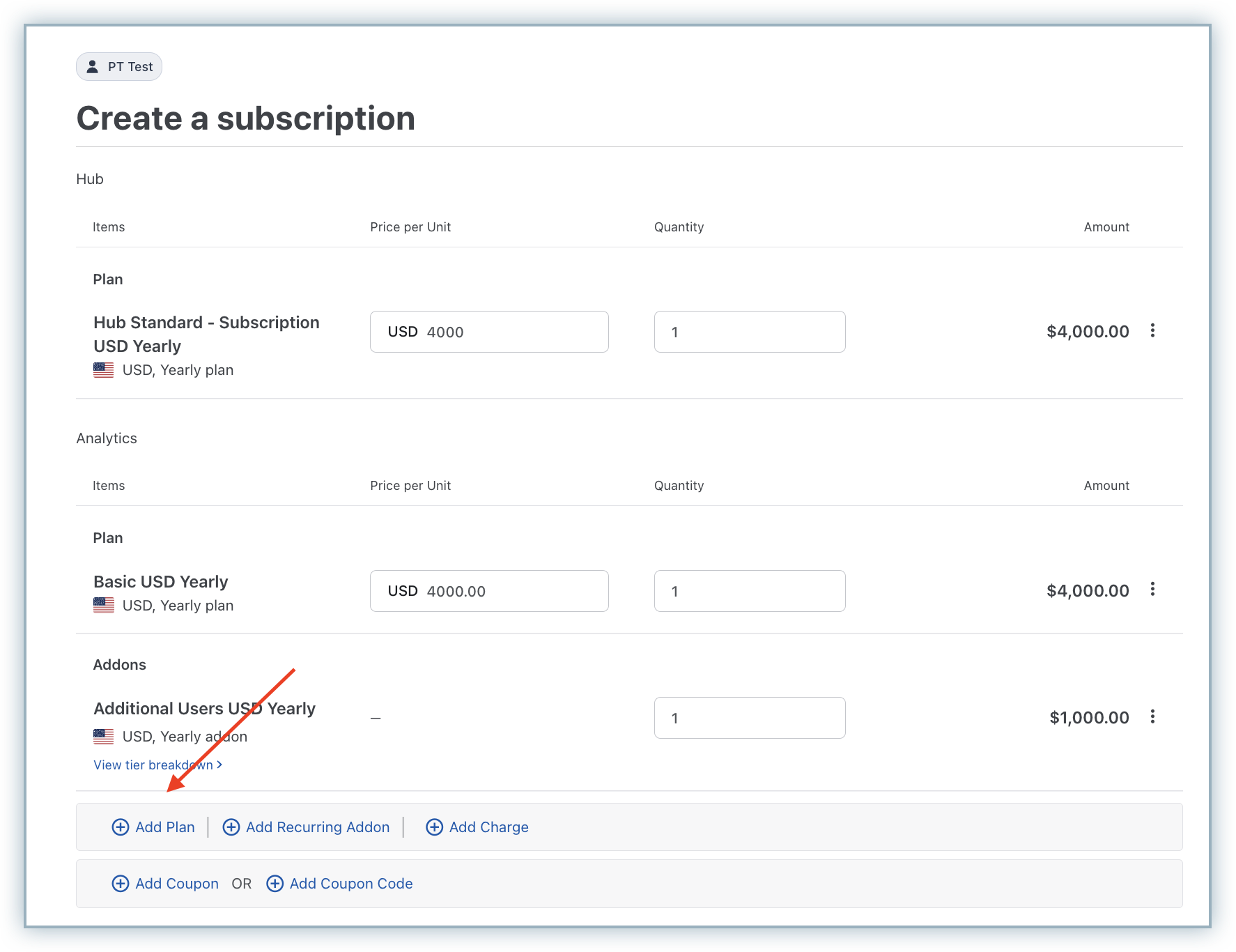
Task: Click plus icon beside Add Coupon Code
Action: click(275, 884)
